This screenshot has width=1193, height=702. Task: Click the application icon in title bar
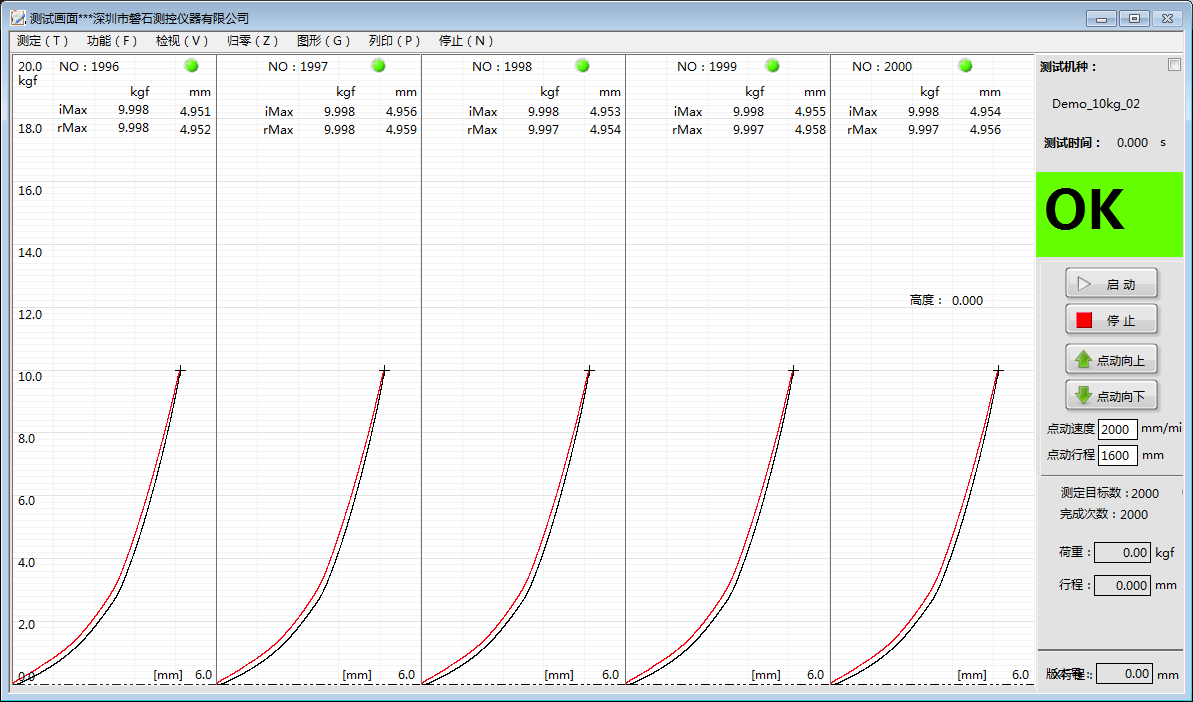pos(18,18)
